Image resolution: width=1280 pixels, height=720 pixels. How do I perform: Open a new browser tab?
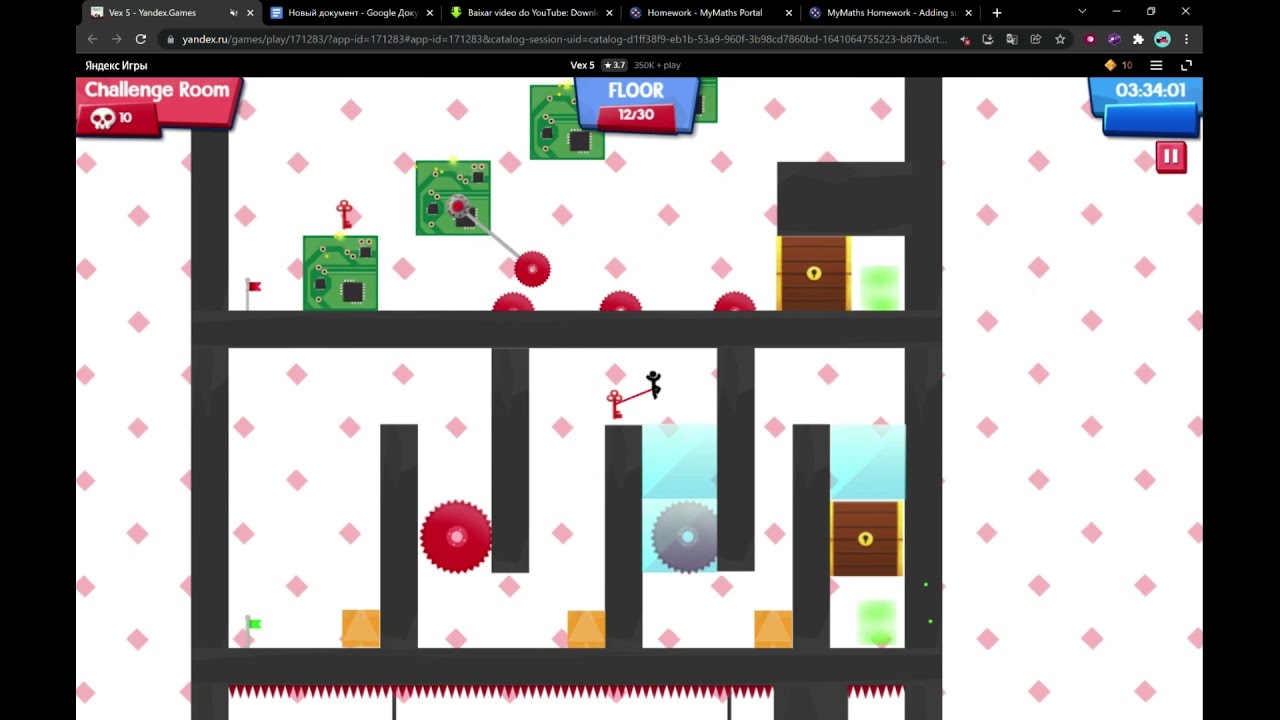[x=996, y=13]
